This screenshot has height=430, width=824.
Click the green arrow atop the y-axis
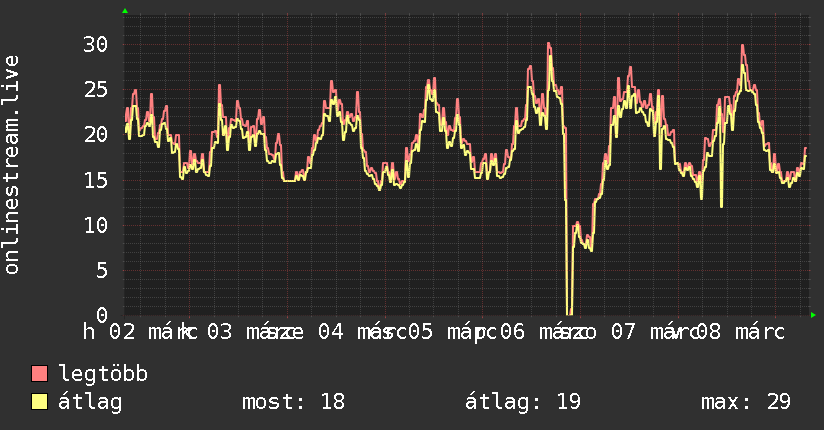(125, 11)
